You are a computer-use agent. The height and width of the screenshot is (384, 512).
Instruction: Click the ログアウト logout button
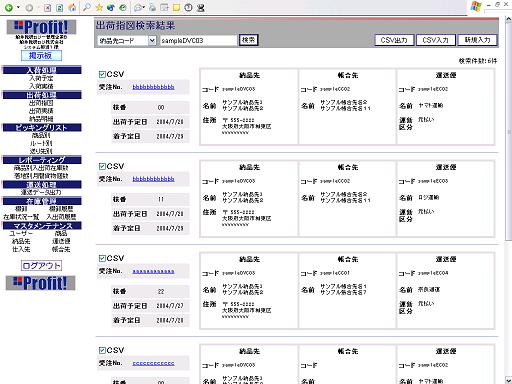coord(41,266)
